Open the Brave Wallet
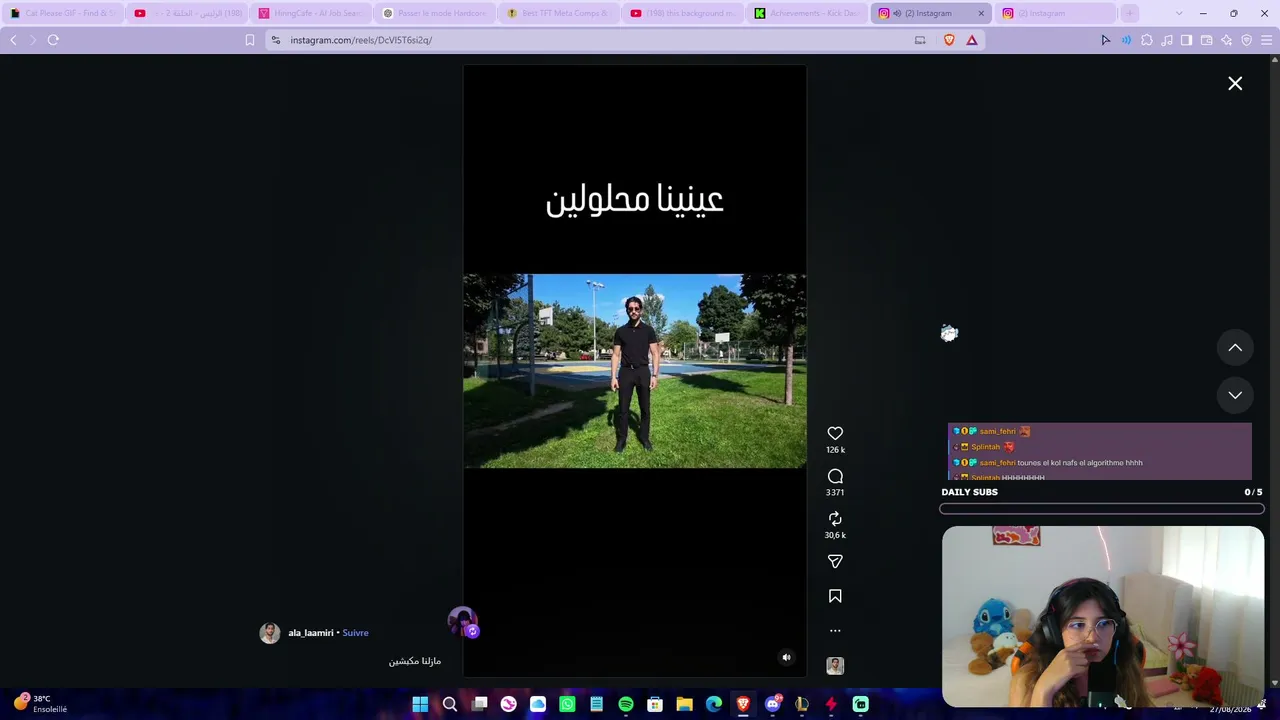The width and height of the screenshot is (1280, 720). click(x=1207, y=40)
